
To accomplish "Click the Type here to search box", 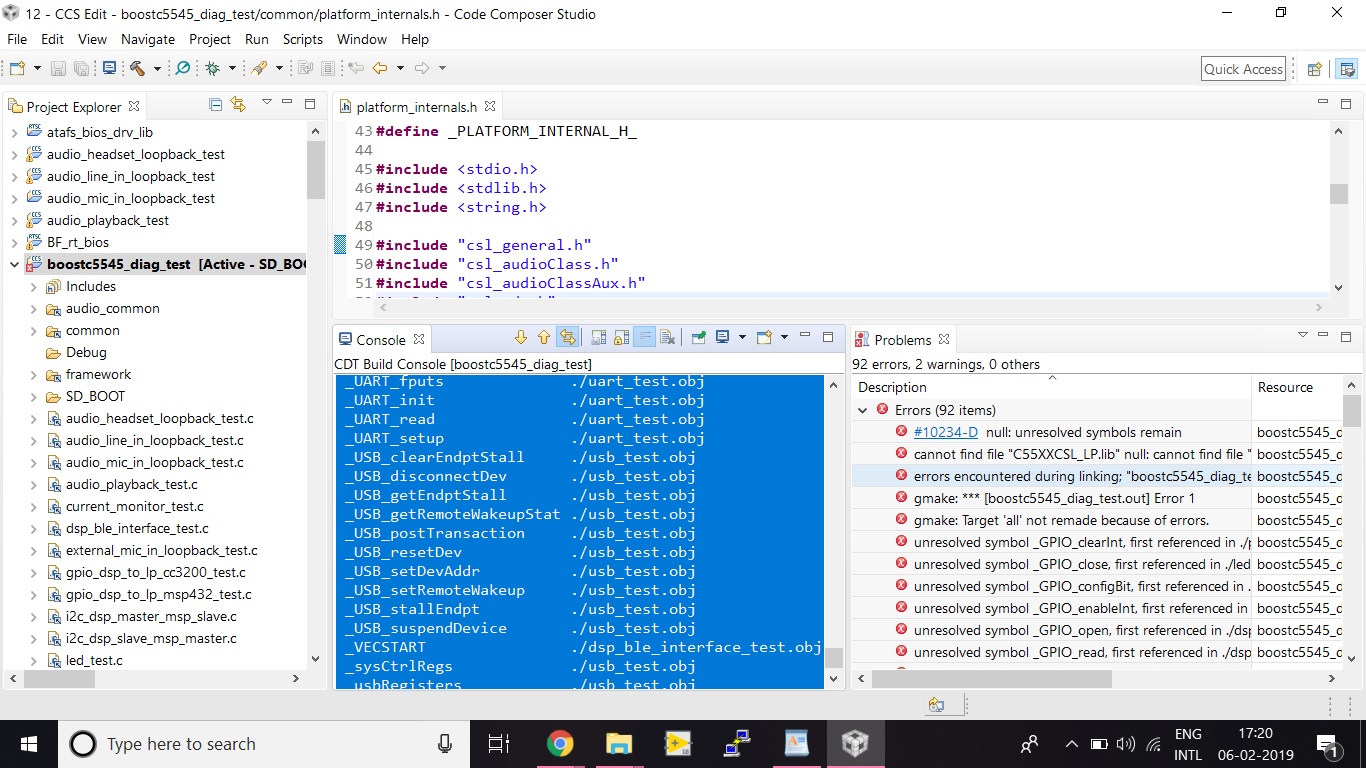I will pos(264,744).
